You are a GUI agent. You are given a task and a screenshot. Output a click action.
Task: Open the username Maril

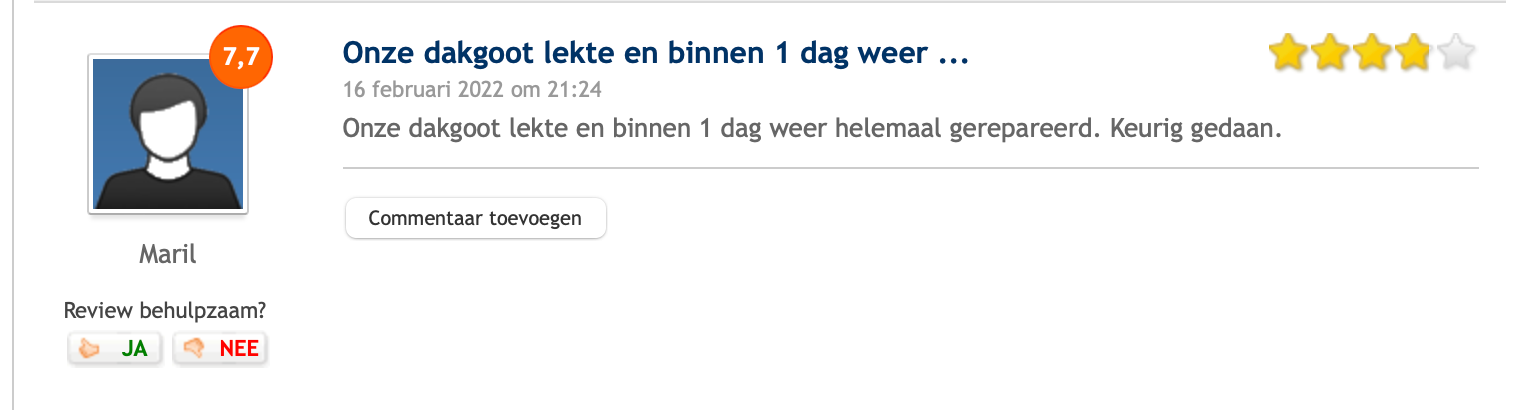168,254
